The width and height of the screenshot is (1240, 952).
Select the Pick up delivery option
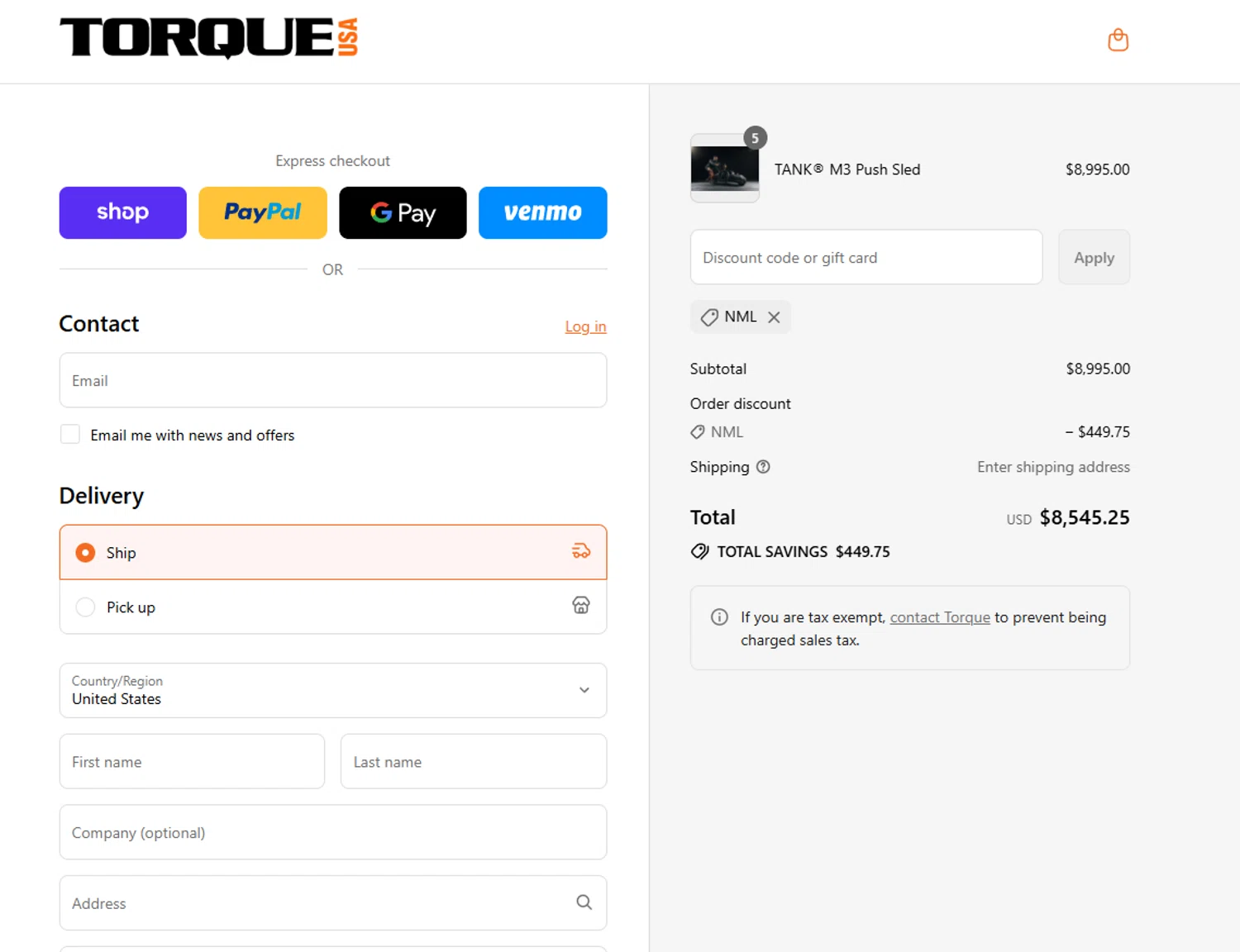333,607
